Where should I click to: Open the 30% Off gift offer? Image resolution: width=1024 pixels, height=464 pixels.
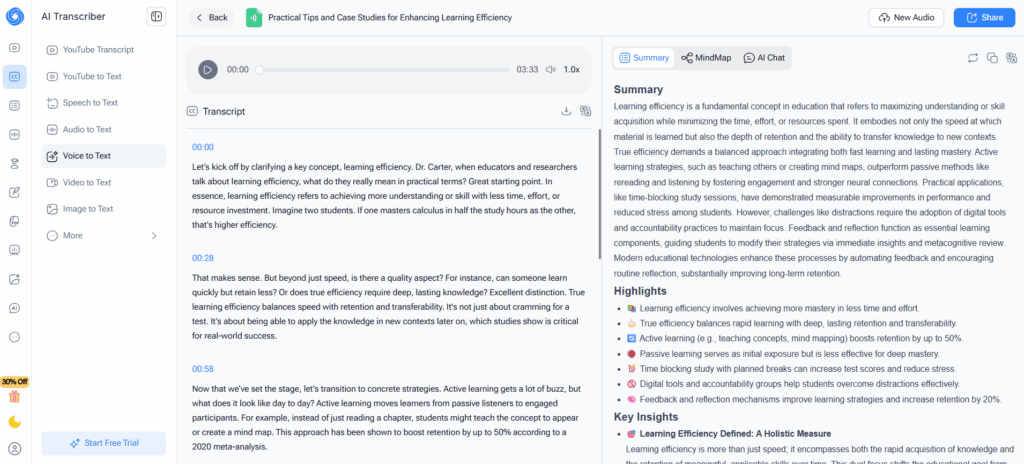(x=14, y=391)
